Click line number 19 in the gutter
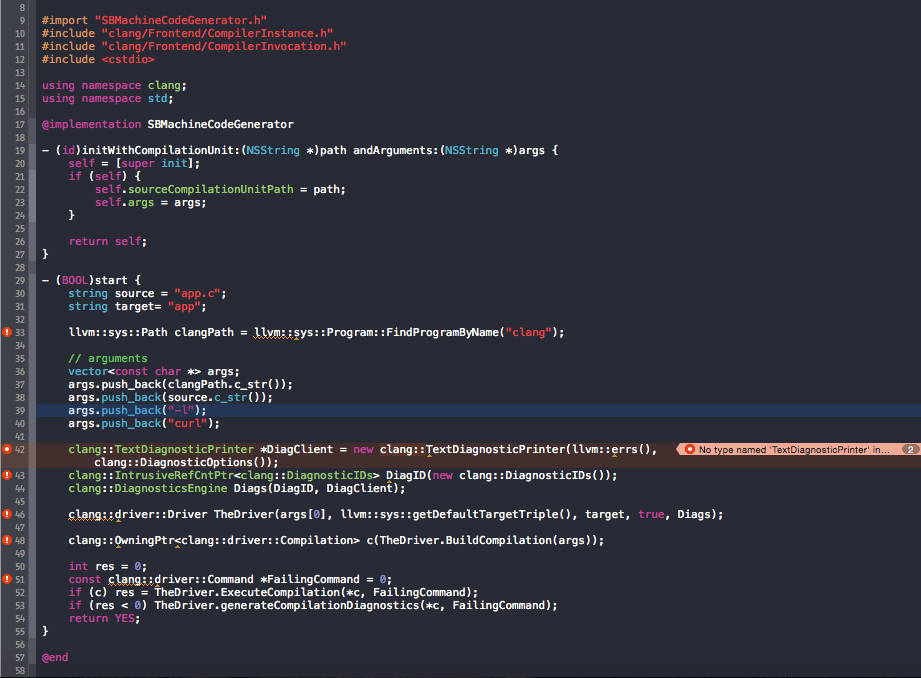921x678 pixels. click(20, 150)
